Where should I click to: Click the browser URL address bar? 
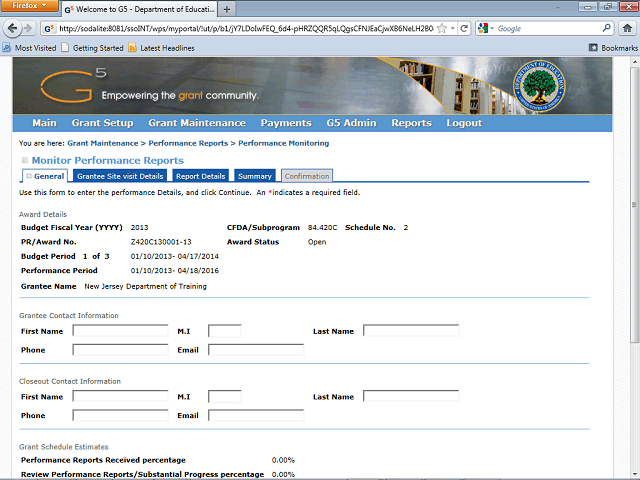[246, 28]
